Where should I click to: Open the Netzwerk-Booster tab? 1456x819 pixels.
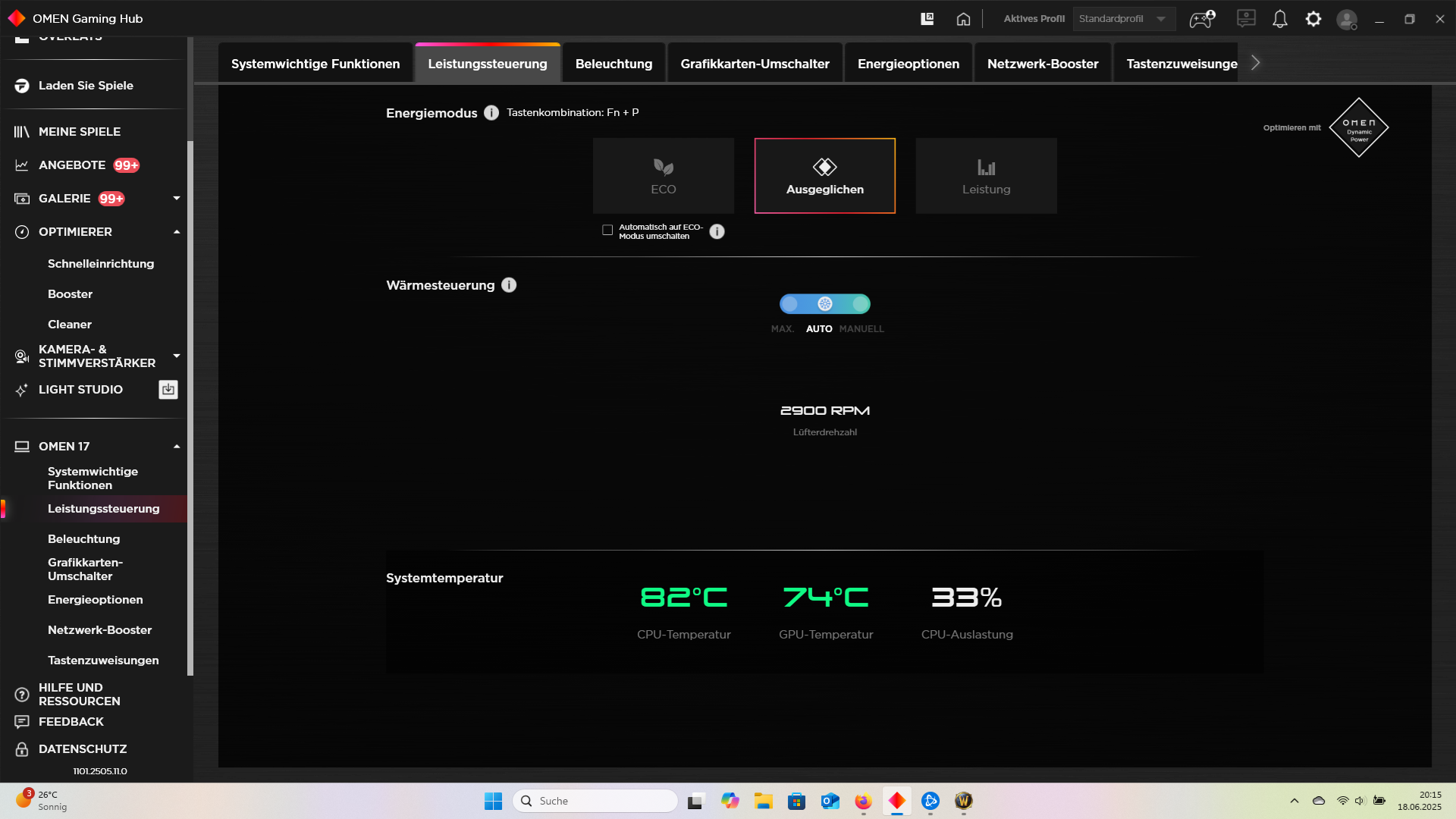coord(1042,64)
